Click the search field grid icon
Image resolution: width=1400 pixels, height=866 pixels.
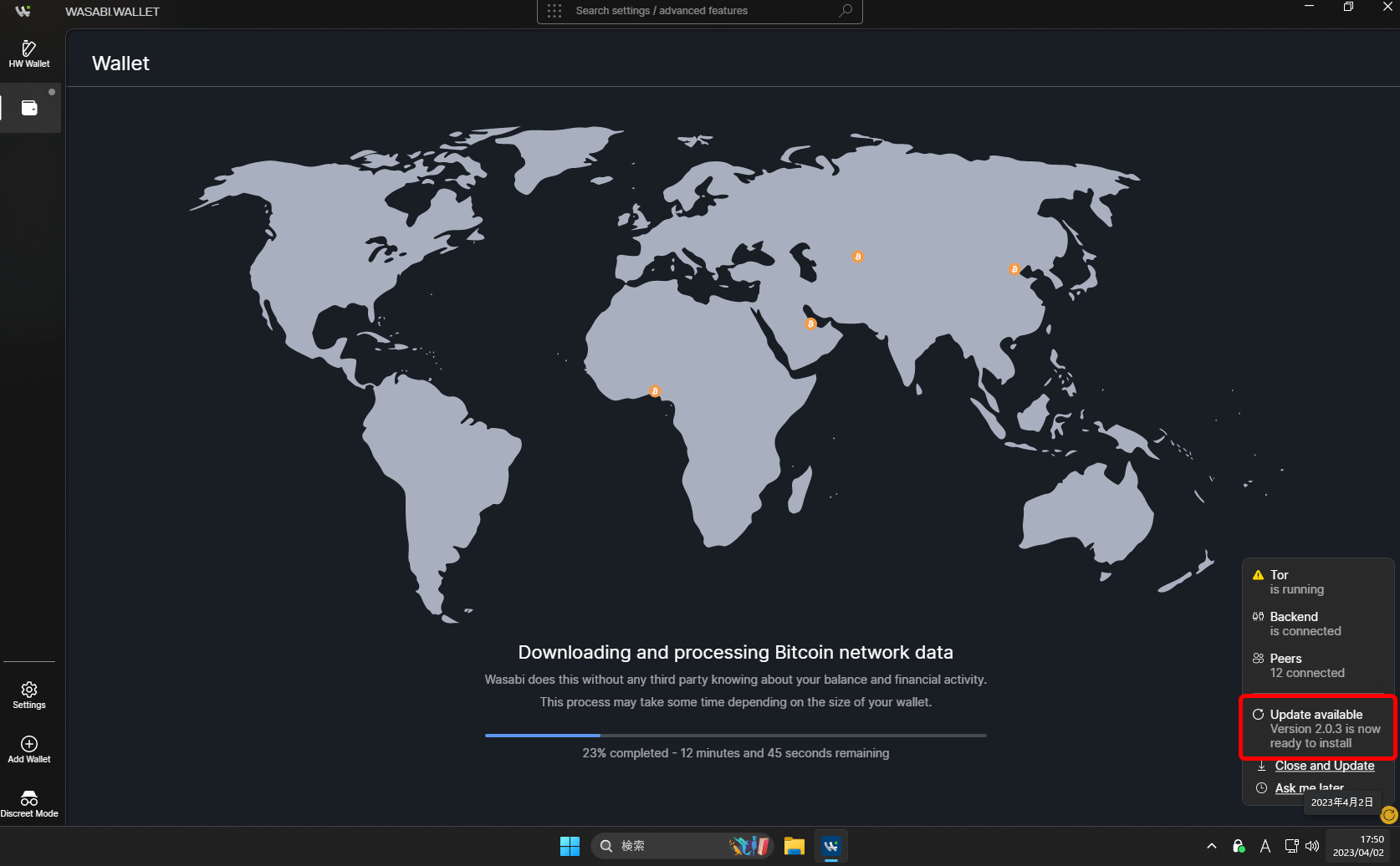coord(554,11)
